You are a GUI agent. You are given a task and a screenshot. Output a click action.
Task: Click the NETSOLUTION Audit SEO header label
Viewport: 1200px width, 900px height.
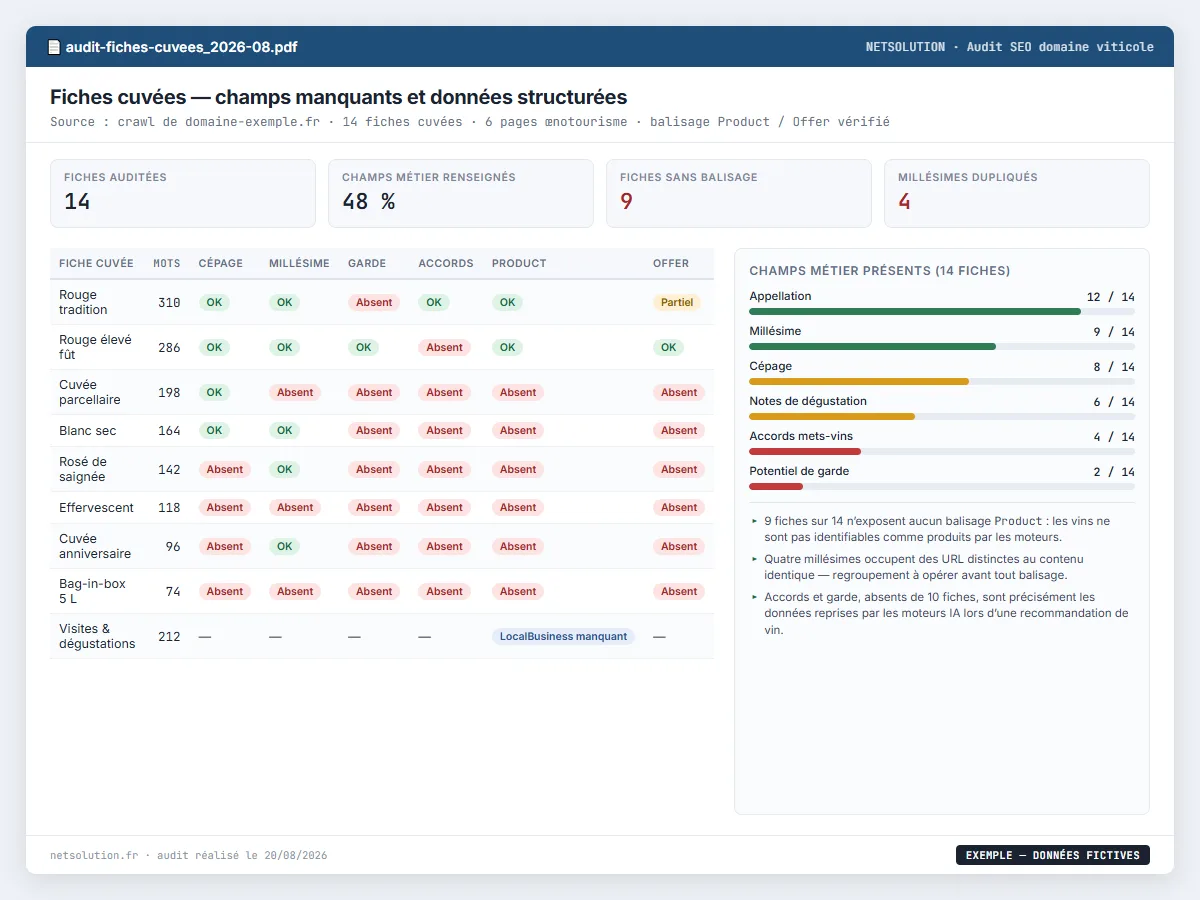[x=1009, y=47]
